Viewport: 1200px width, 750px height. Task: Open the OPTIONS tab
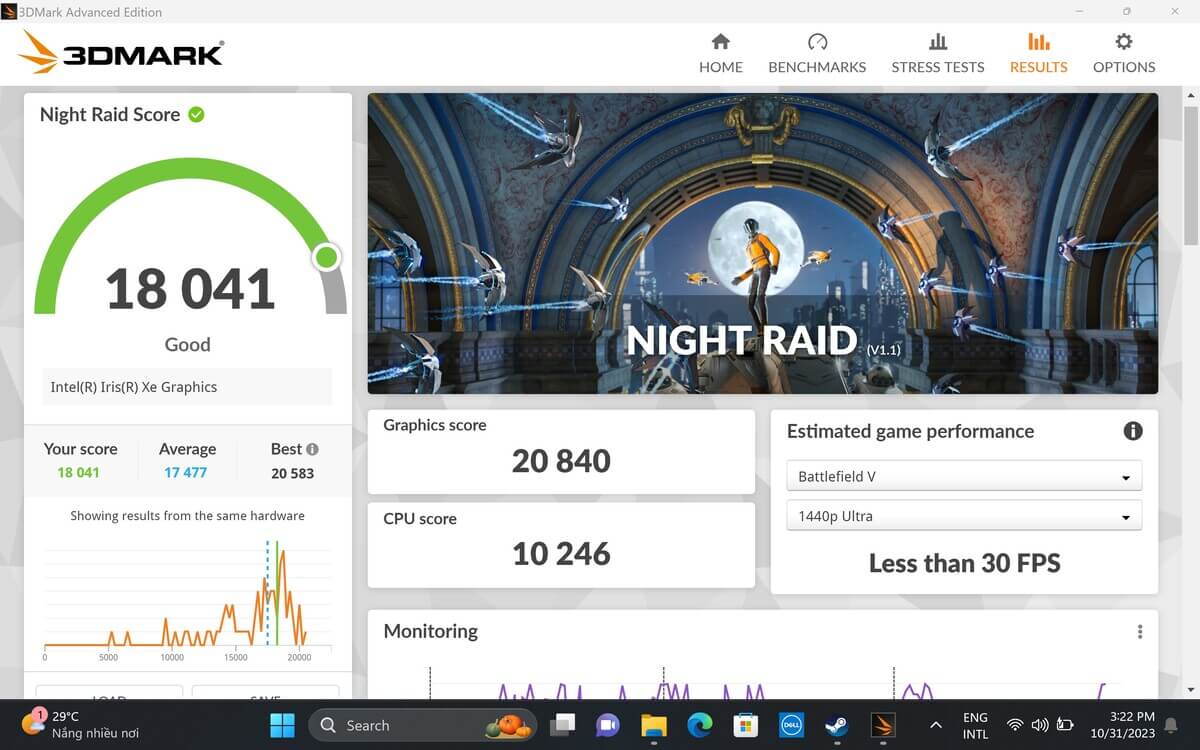pos(1123,54)
